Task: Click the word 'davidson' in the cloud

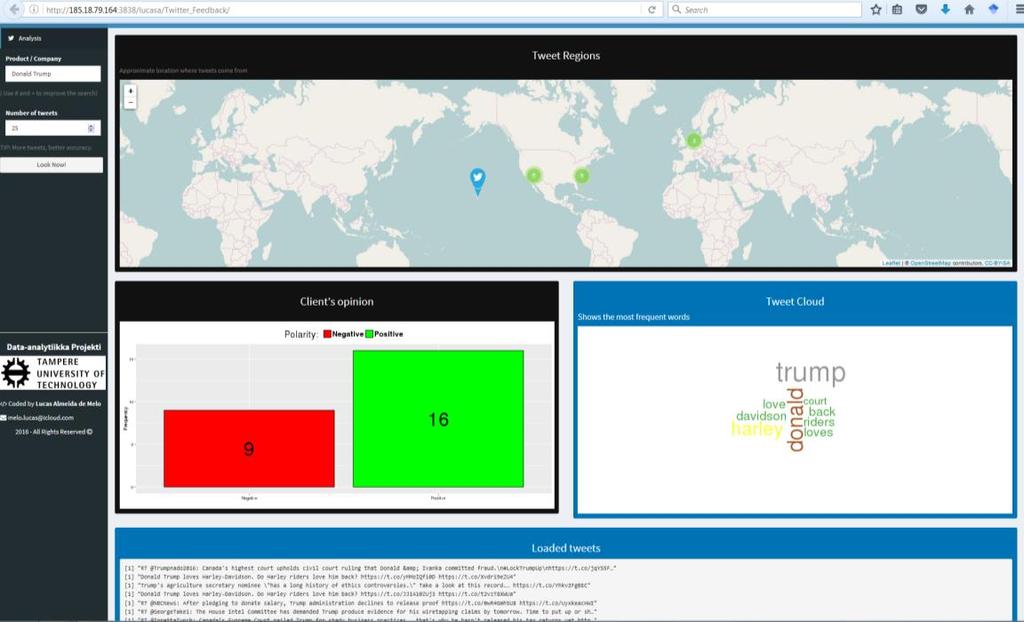Action: pyautogui.click(x=761, y=416)
